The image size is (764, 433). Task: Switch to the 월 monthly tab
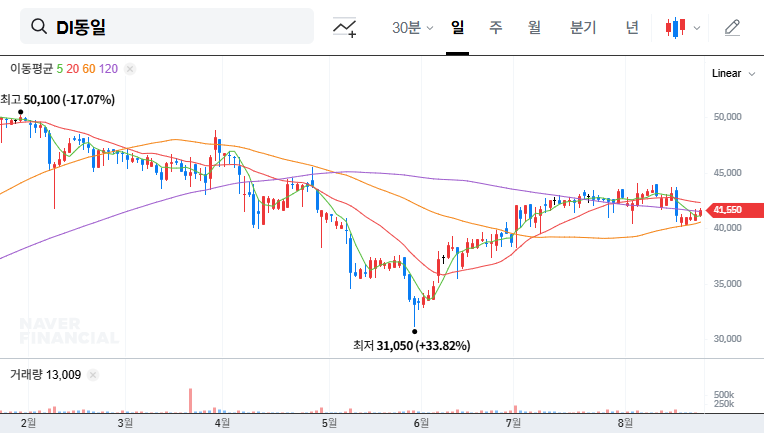pyautogui.click(x=534, y=27)
